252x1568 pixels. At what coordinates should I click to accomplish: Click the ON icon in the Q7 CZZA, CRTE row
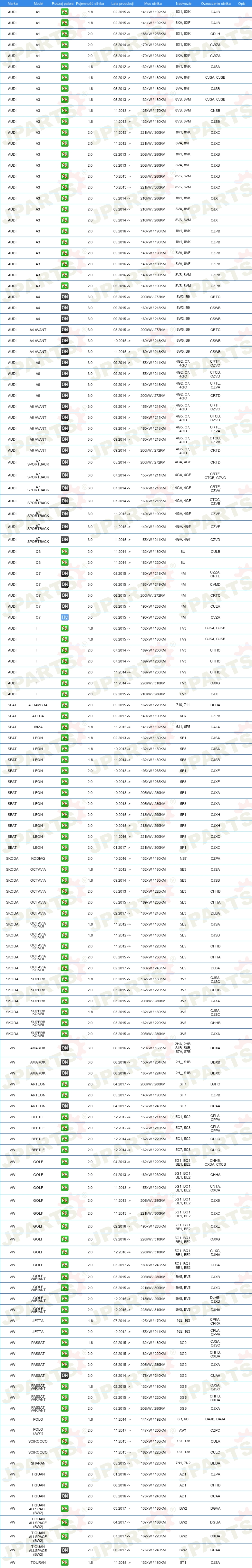[64, 573]
